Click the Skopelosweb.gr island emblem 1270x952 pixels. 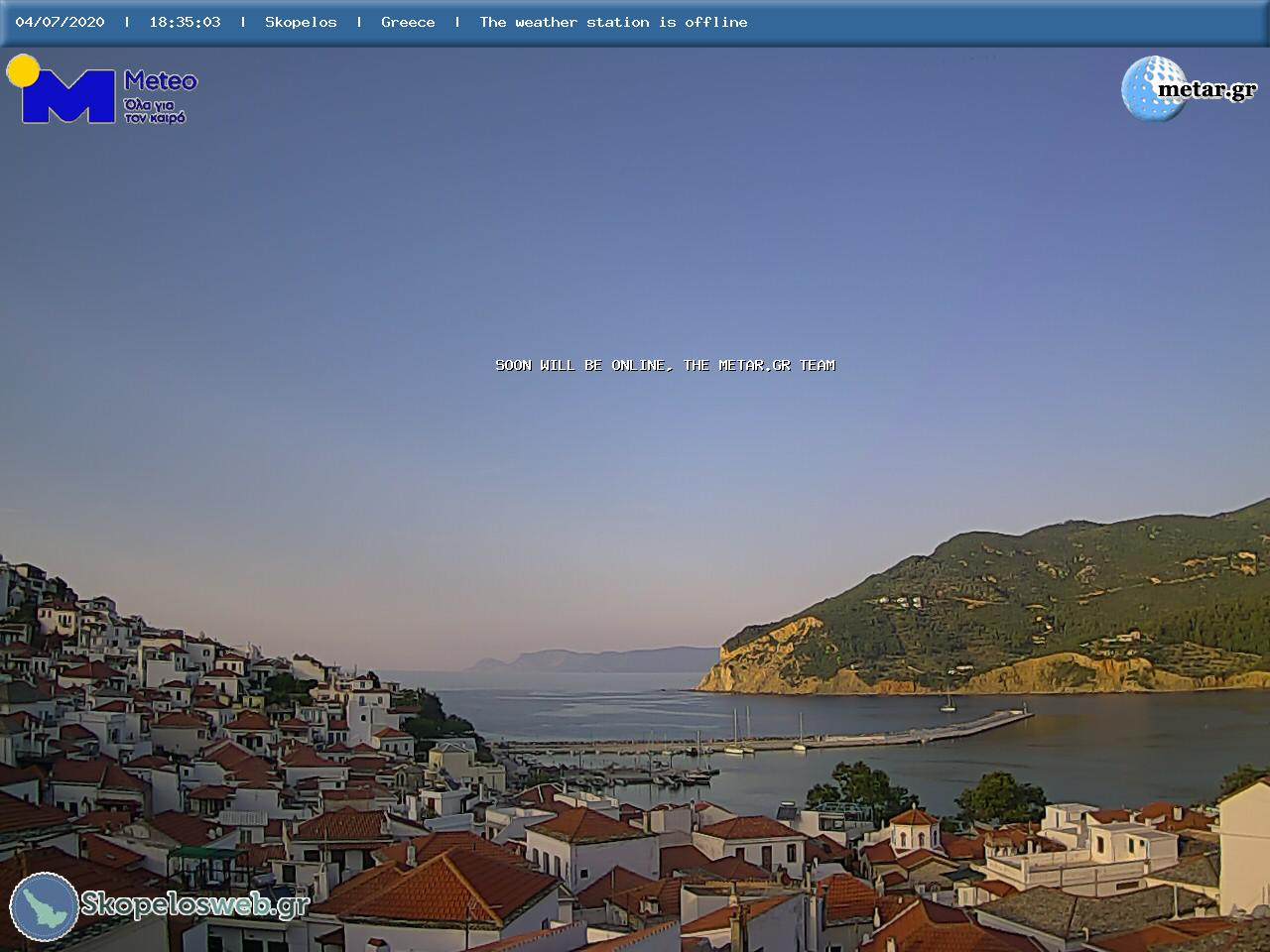44,906
